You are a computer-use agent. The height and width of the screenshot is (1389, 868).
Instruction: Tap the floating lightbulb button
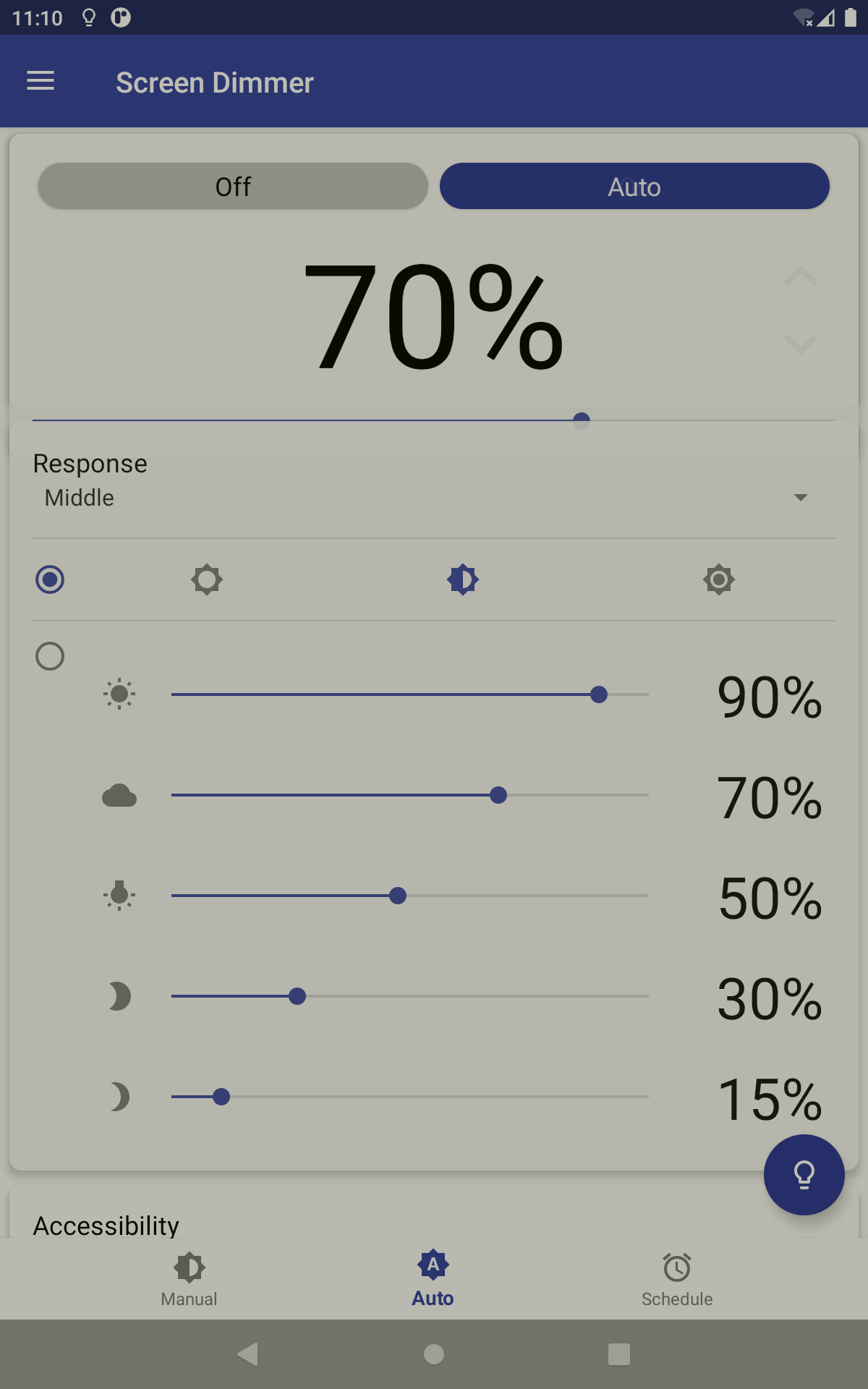pos(804,1175)
